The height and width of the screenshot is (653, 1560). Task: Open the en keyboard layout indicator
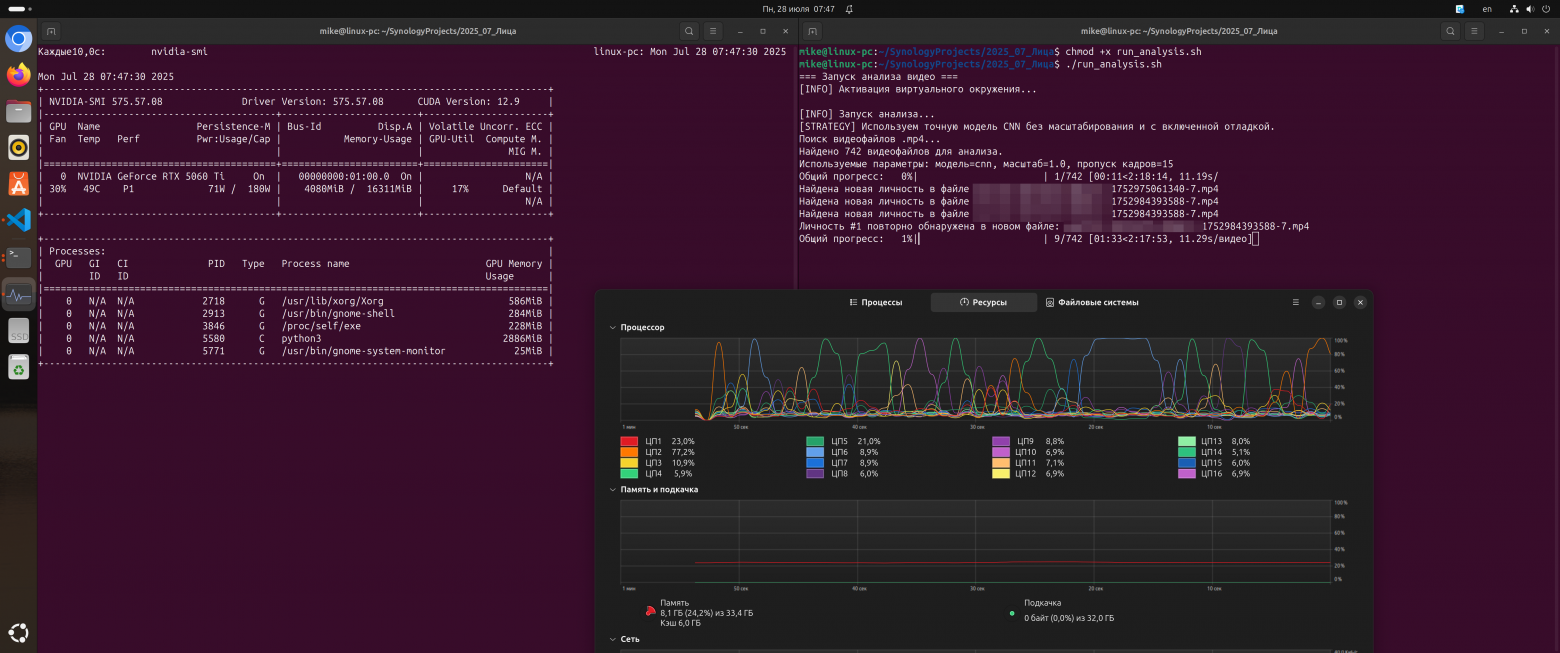coord(1487,8)
